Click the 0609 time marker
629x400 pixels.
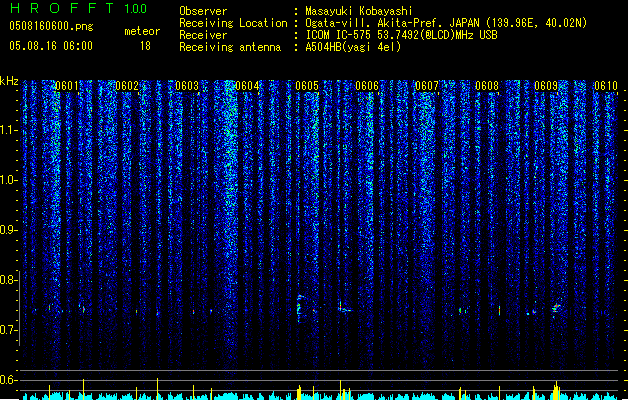pyautogui.click(x=546, y=86)
